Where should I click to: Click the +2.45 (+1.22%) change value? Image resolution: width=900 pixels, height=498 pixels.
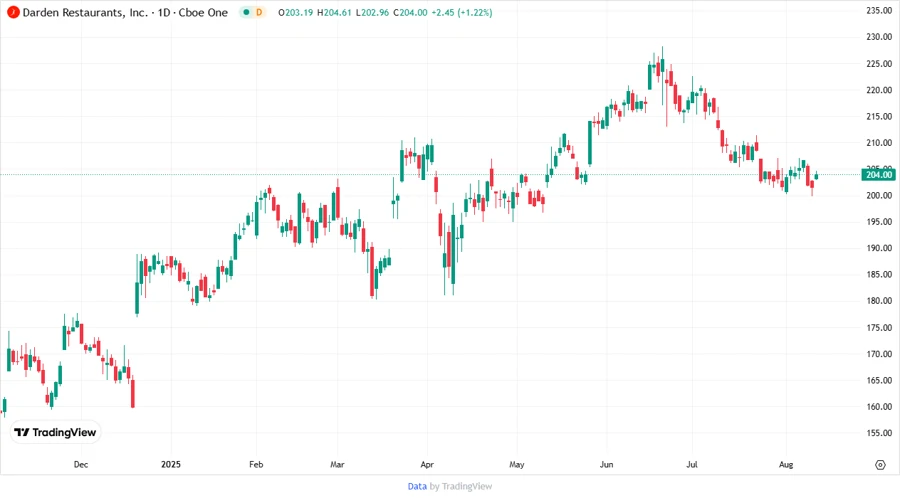(x=462, y=13)
